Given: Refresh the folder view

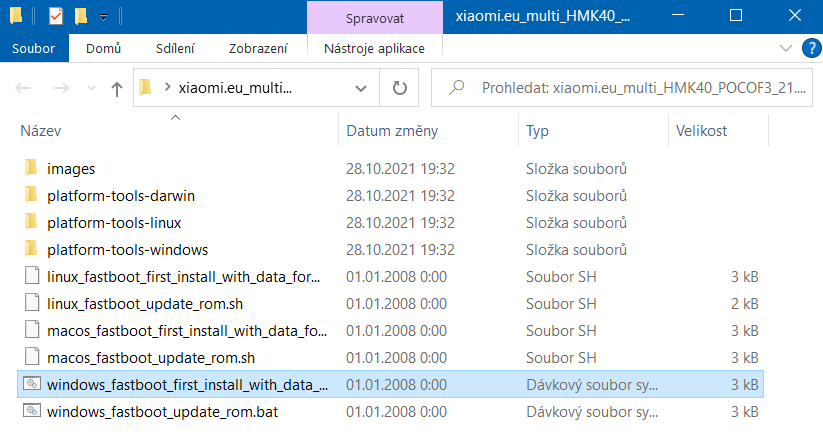Looking at the screenshot, I should 399,88.
